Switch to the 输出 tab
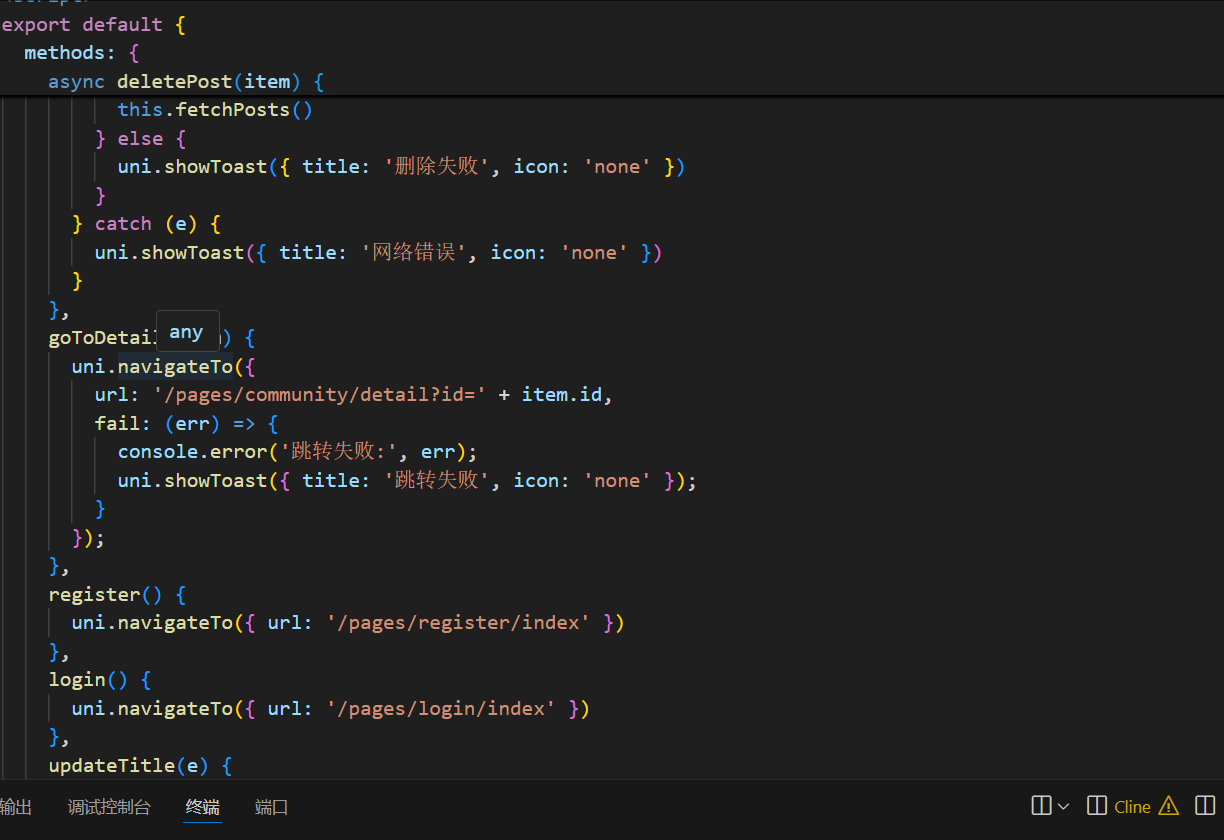The width and height of the screenshot is (1224, 840). pyautogui.click(x=15, y=807)
